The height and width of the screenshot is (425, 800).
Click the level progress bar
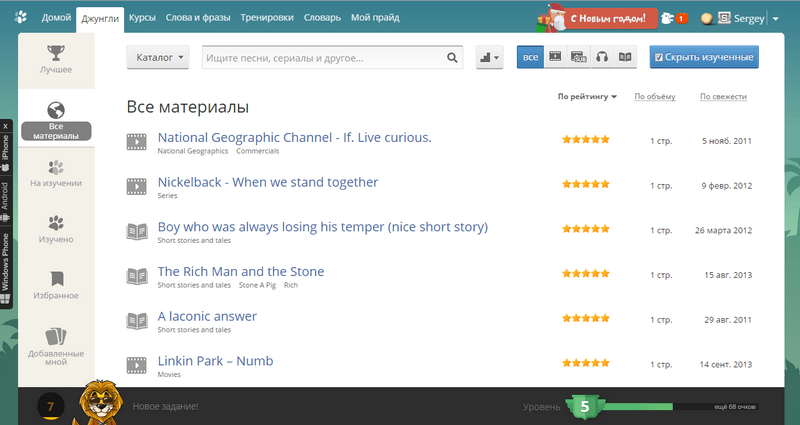681,407
